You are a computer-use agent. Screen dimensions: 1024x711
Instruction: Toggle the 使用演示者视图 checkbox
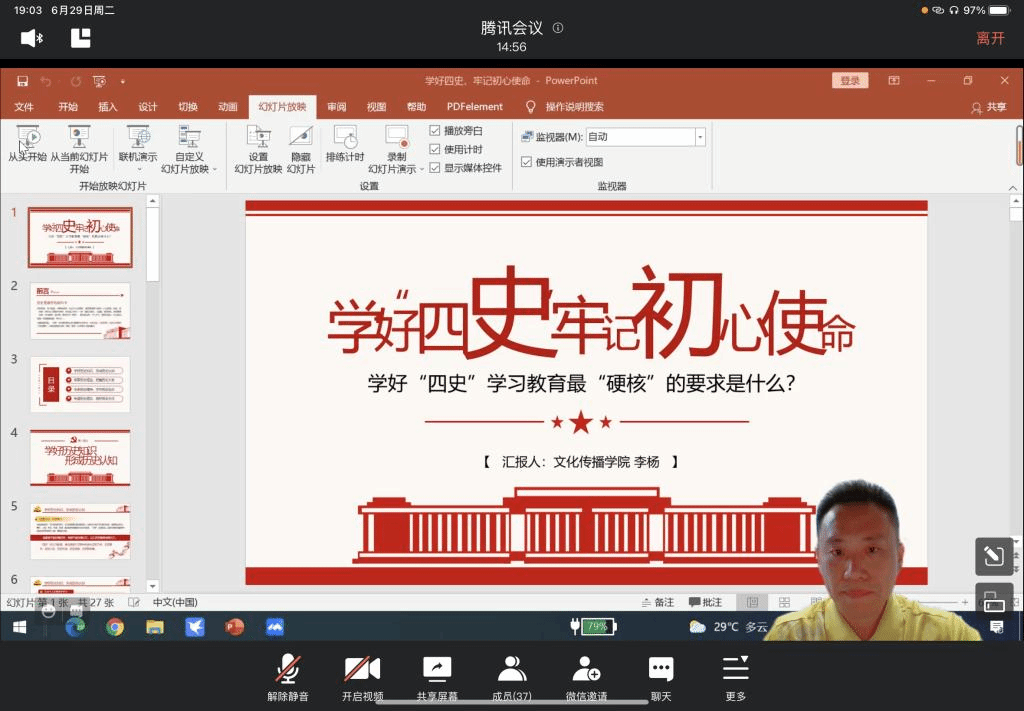527,162
